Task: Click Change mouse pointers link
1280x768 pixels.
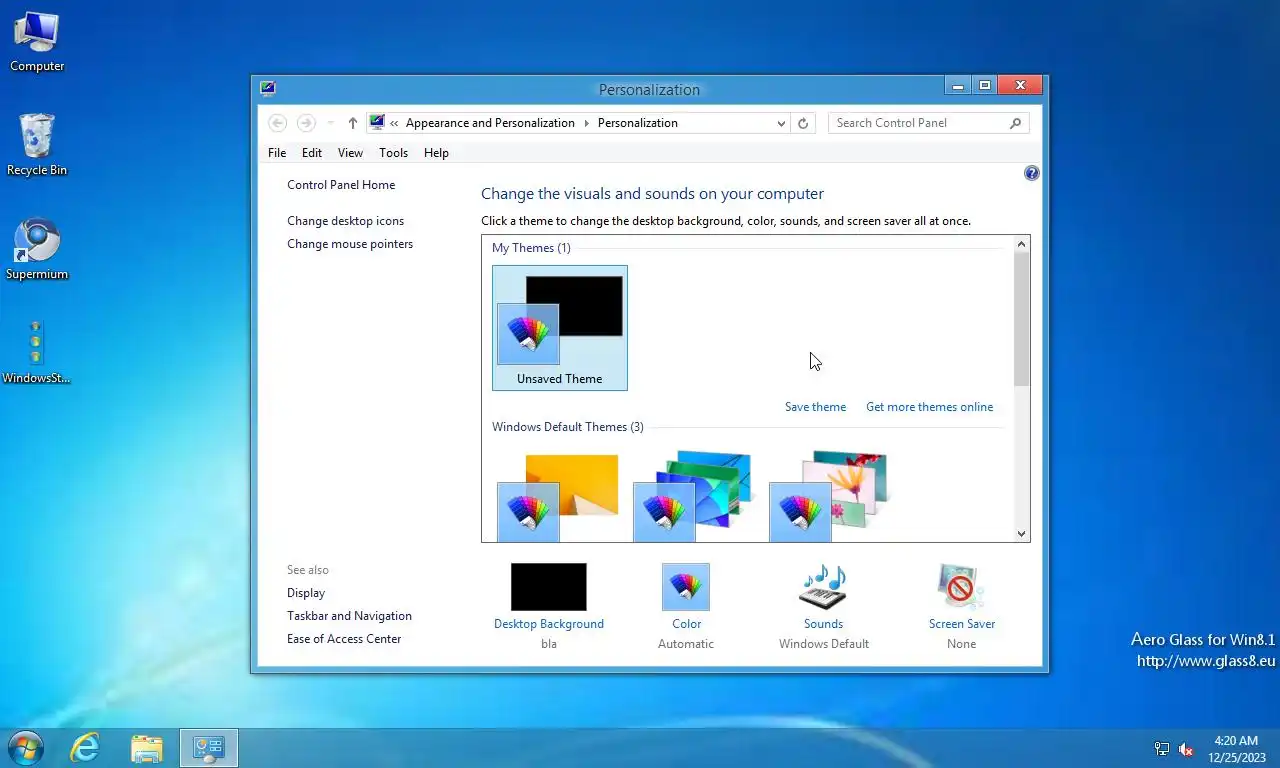Action: point(350,244)
